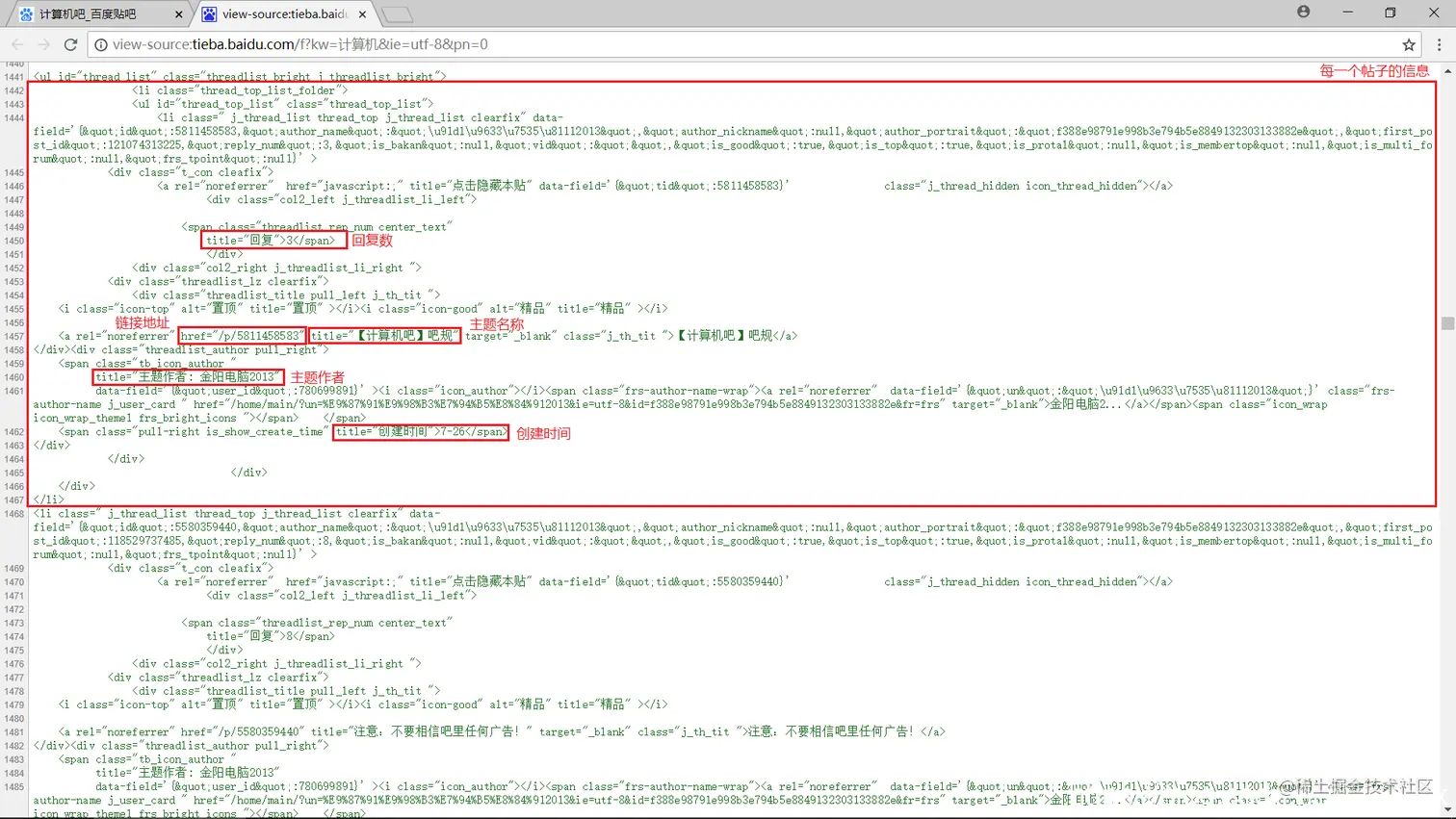This screenshot has height=819, width=1456.
Task: Click line number 1481
Action: pyautogui.click(x=13, y=731)
